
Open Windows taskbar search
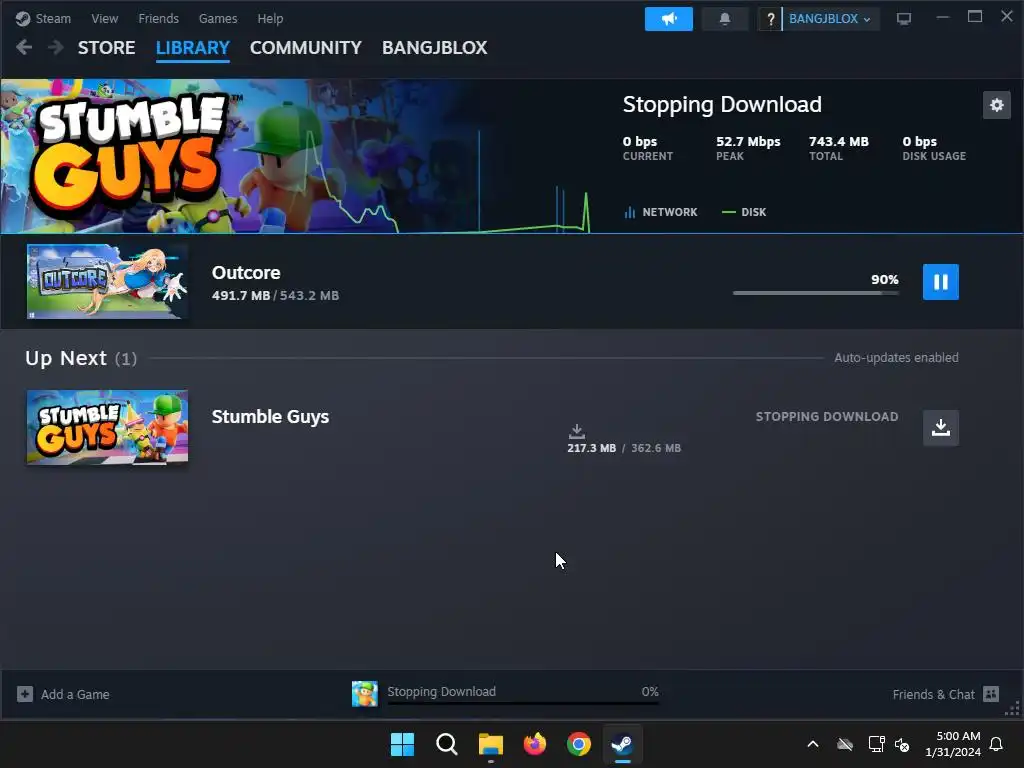coord(447,744)
